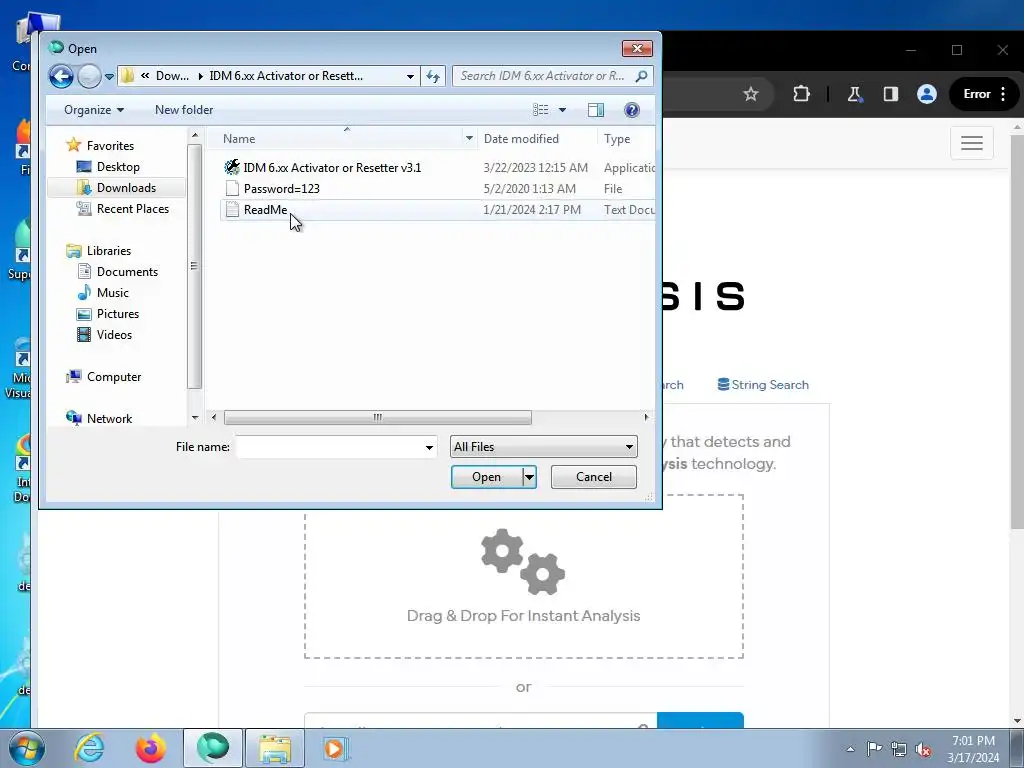Select Favorites in the navigation pane
This screenshot has height=768, width=1024.
pyautogui.click(x=110, y=146)
